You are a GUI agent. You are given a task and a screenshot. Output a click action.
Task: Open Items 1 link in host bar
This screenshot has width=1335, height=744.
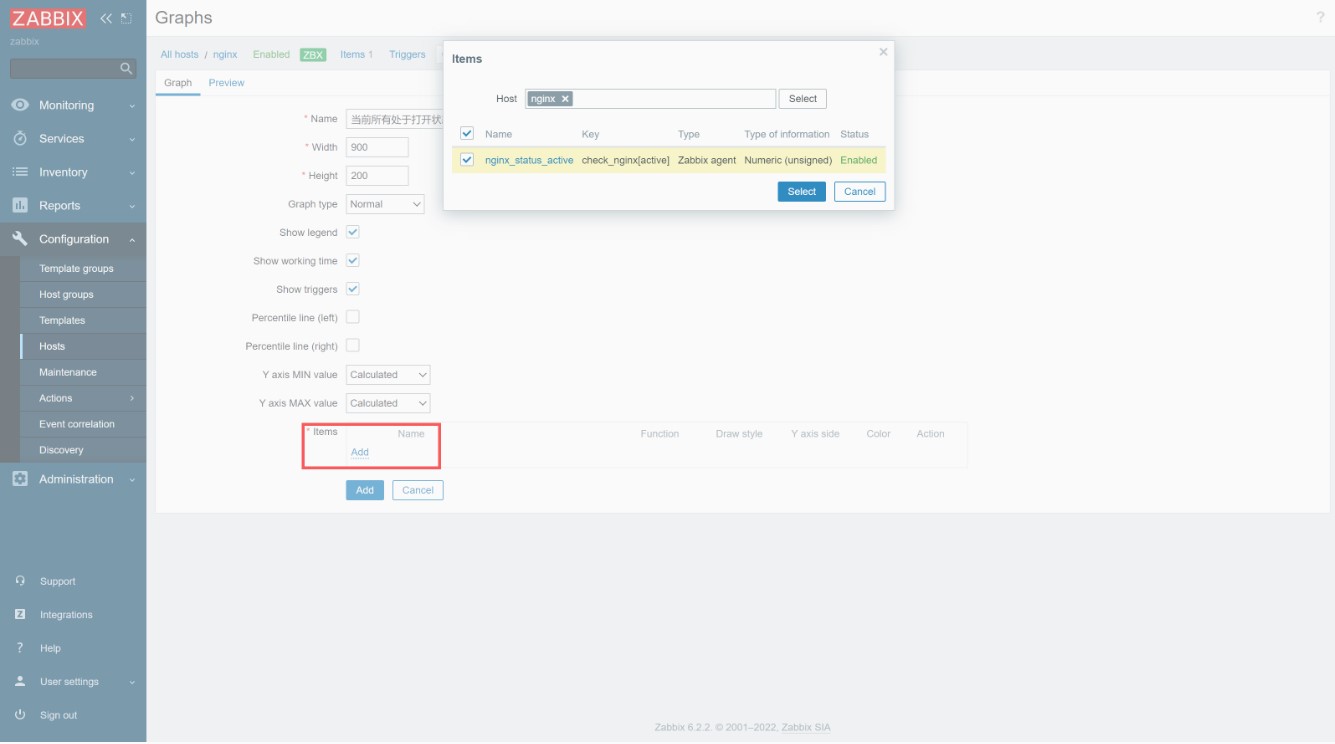click(356, 55)
